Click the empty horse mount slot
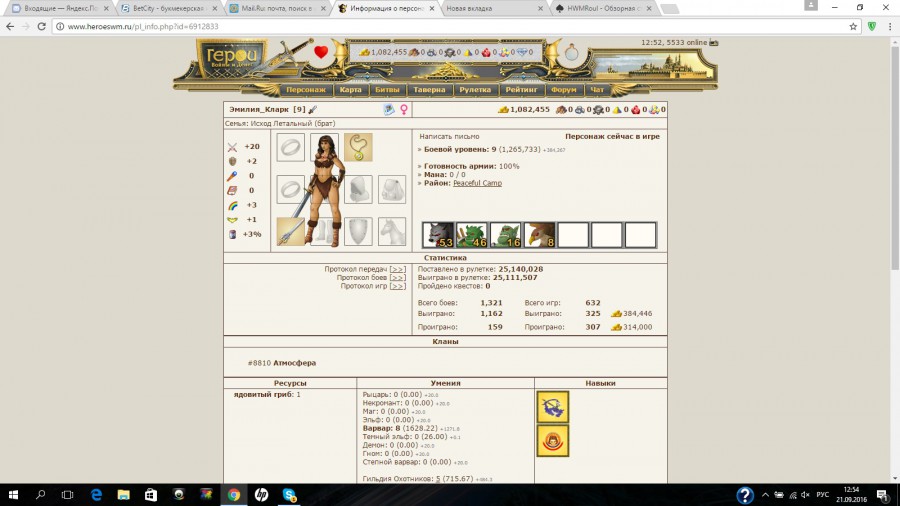900x506 pixels. click(392, 232)
